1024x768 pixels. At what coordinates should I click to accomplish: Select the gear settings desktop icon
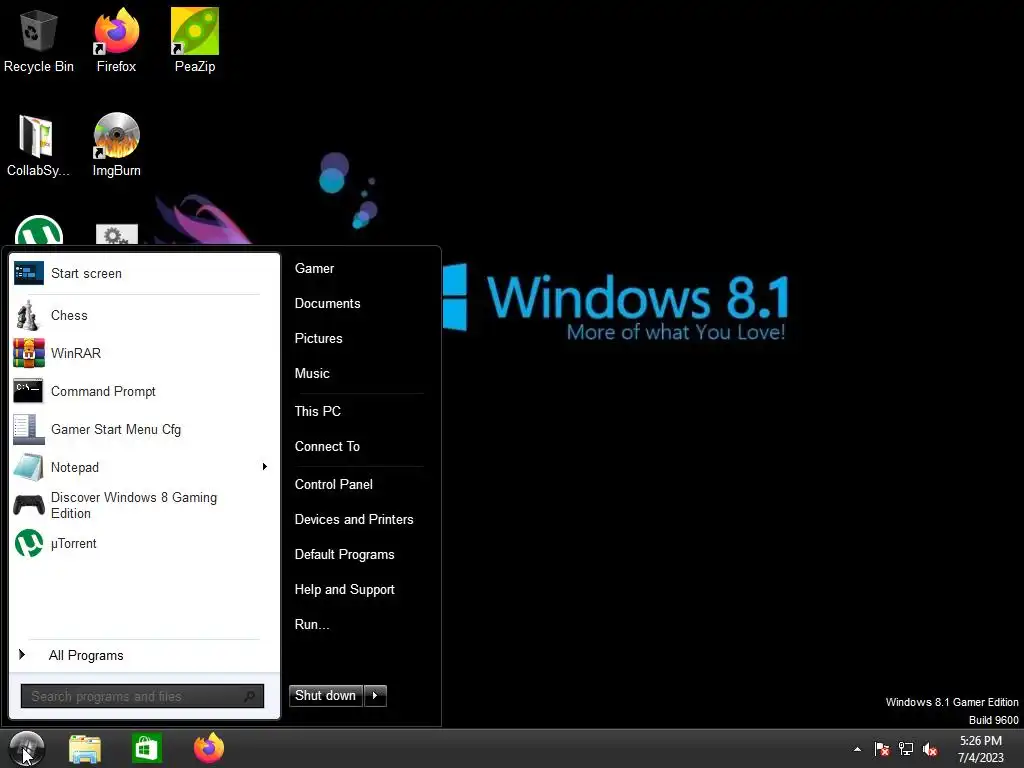[116, 234]
